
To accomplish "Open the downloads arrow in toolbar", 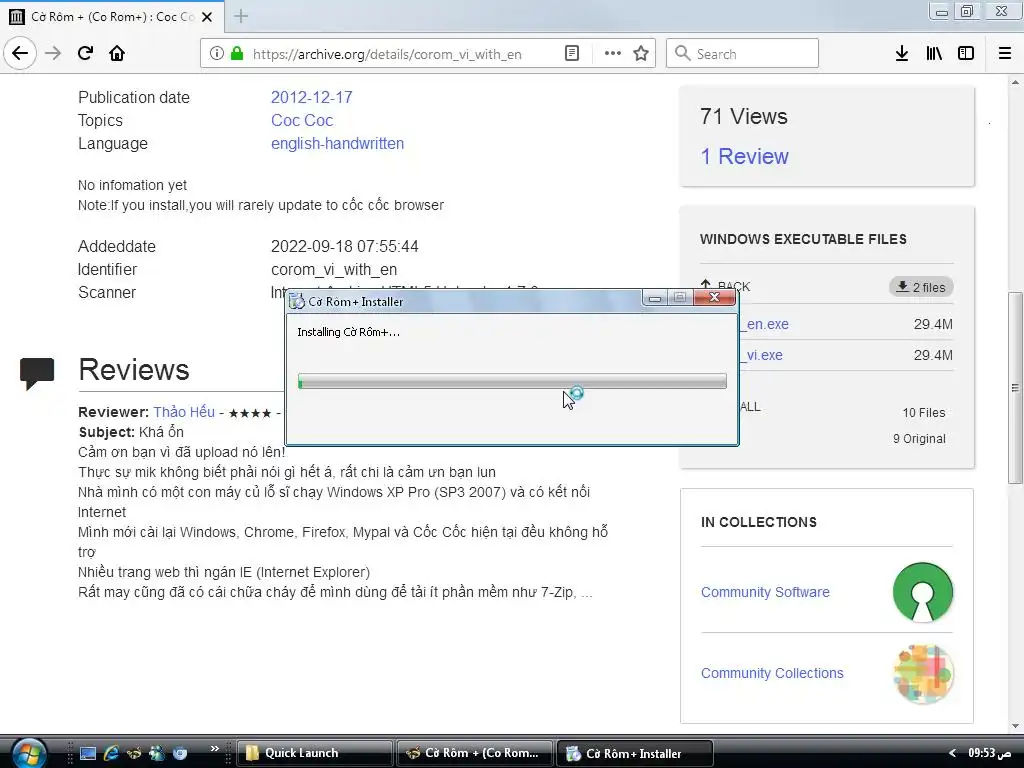I will pos(902,54).
